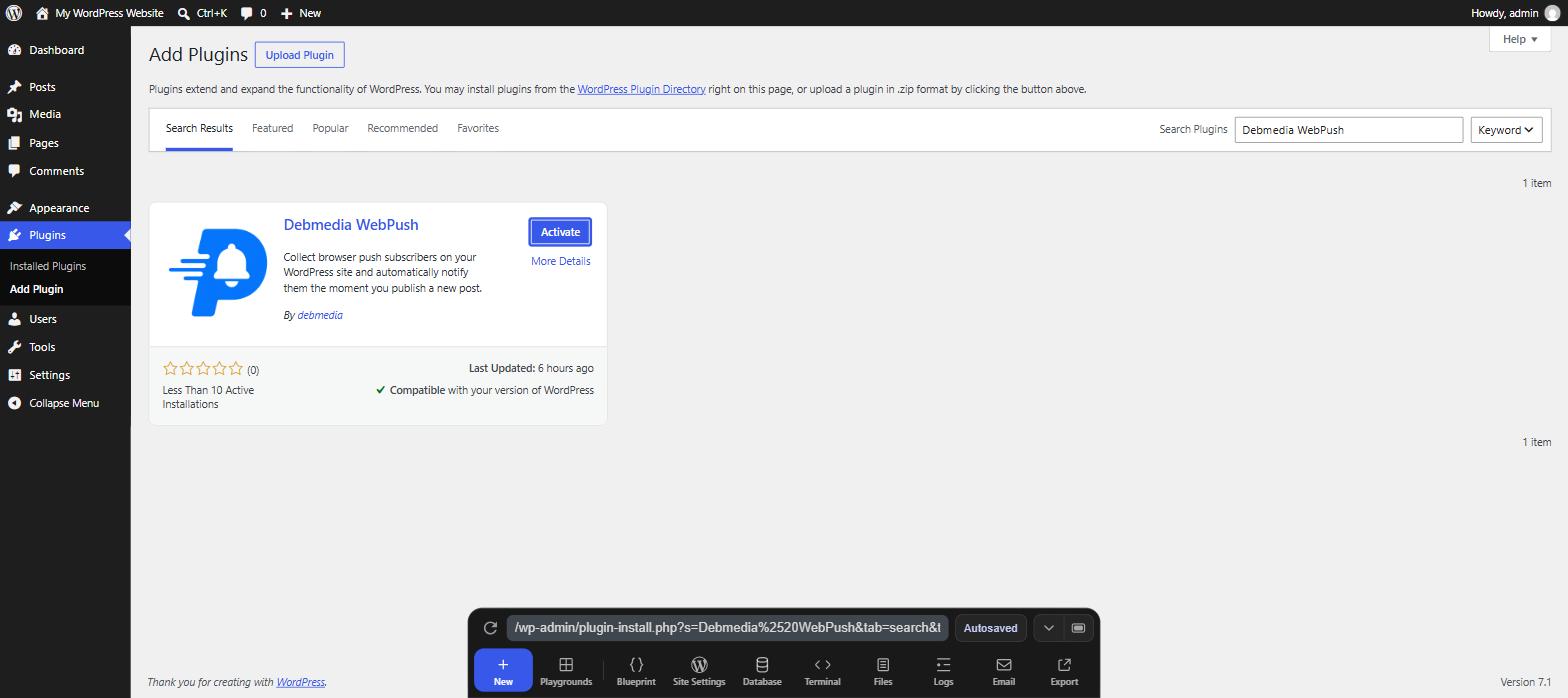Open the Terminal tool
The image size is (1568, 698).
pos(822,671)
